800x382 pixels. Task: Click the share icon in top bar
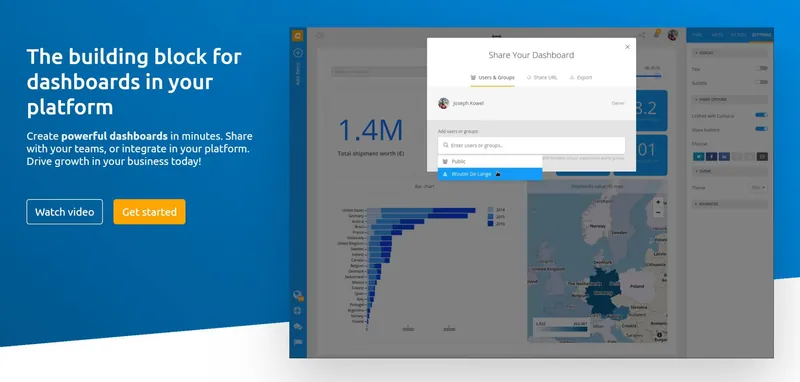pyautogui.click(x=642, y=36)
